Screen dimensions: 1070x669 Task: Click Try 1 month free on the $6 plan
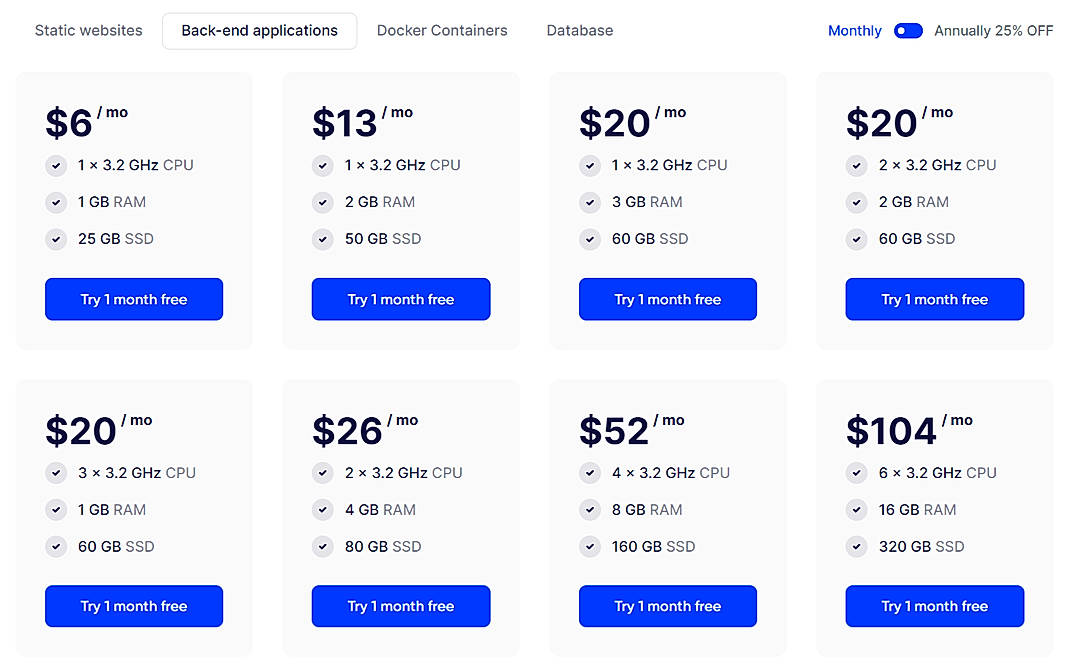[133, 299]
